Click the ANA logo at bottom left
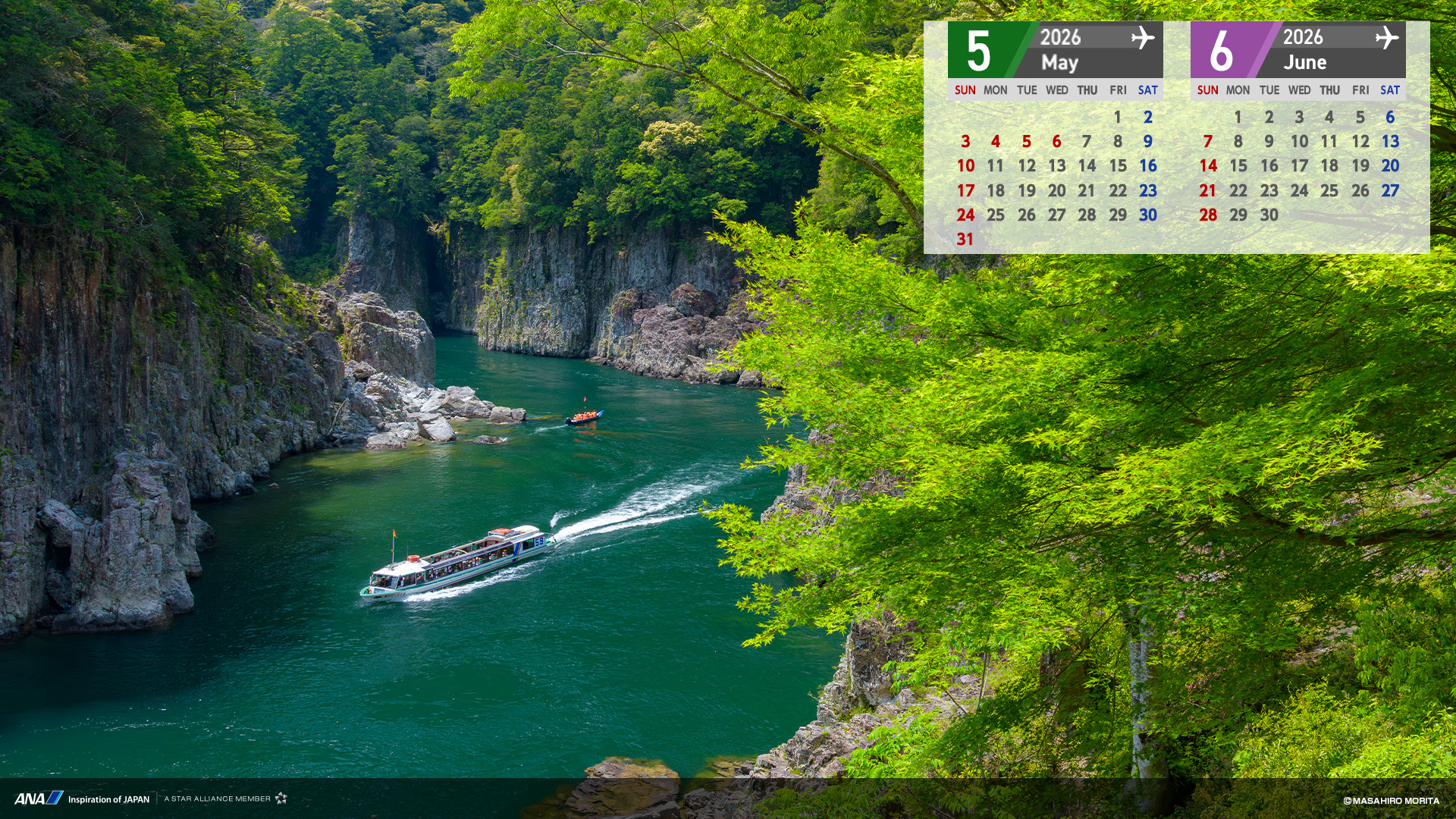1456x819 pixels. point(38,799)
